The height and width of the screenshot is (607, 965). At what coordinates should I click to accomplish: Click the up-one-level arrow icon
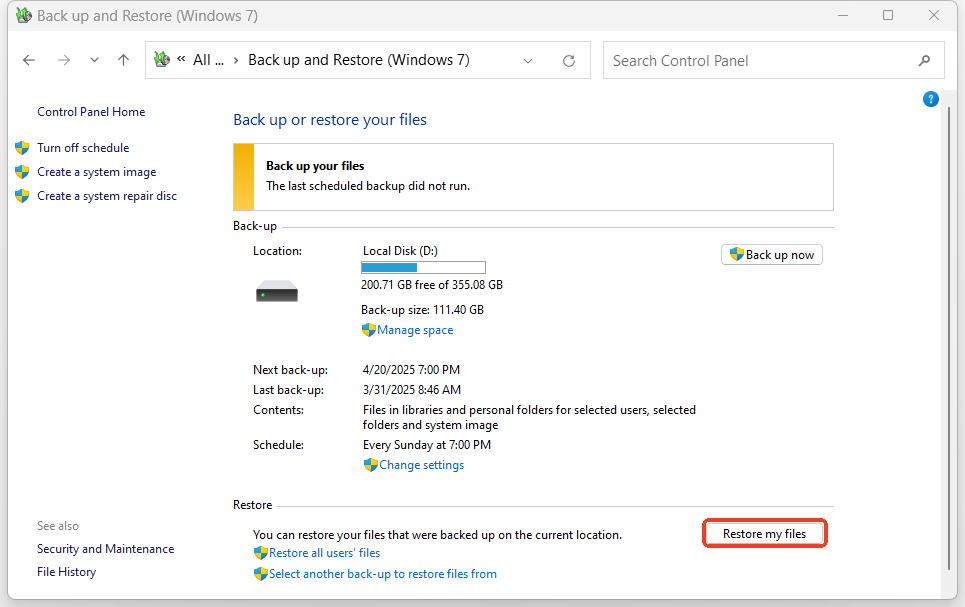(x=122, y=60)
